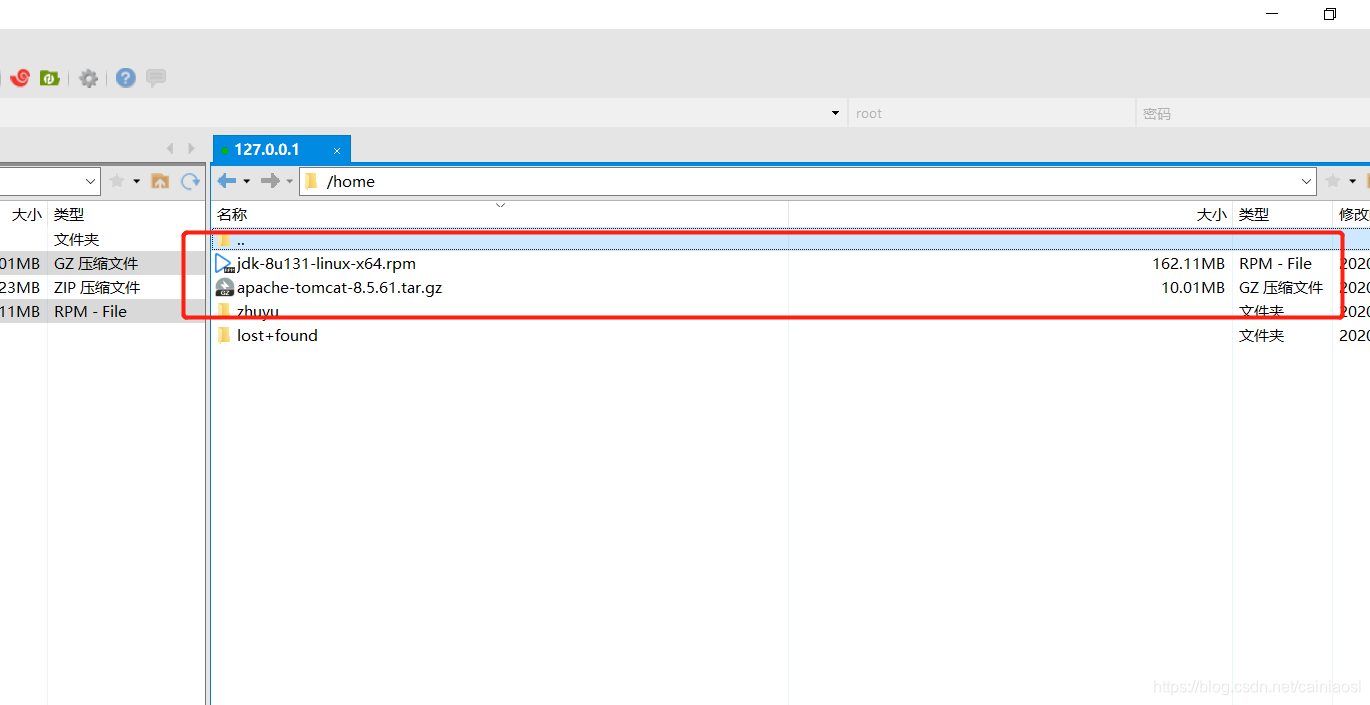Click the /home remote path field
The height and width of the screenshot is (705, 1370).
pyautogui.click(x=808, y=181)
